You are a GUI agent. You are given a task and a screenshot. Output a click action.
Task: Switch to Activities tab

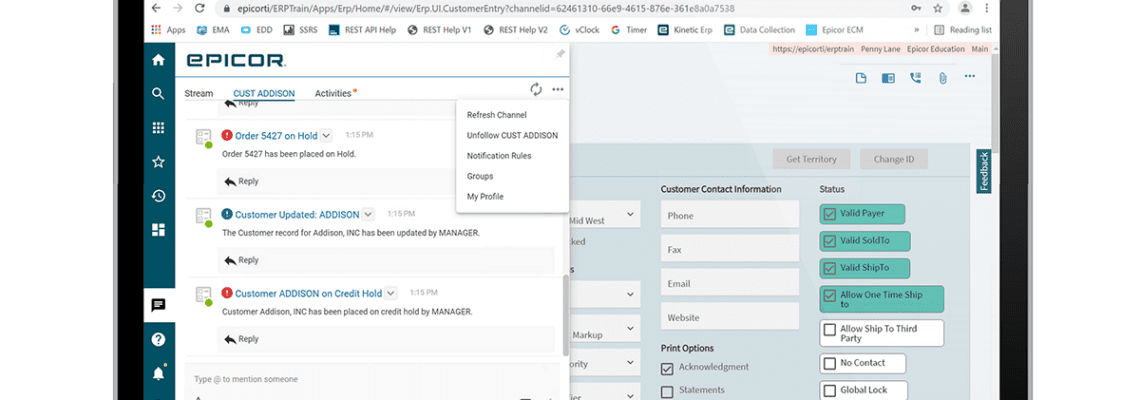(x=333, y=93)
